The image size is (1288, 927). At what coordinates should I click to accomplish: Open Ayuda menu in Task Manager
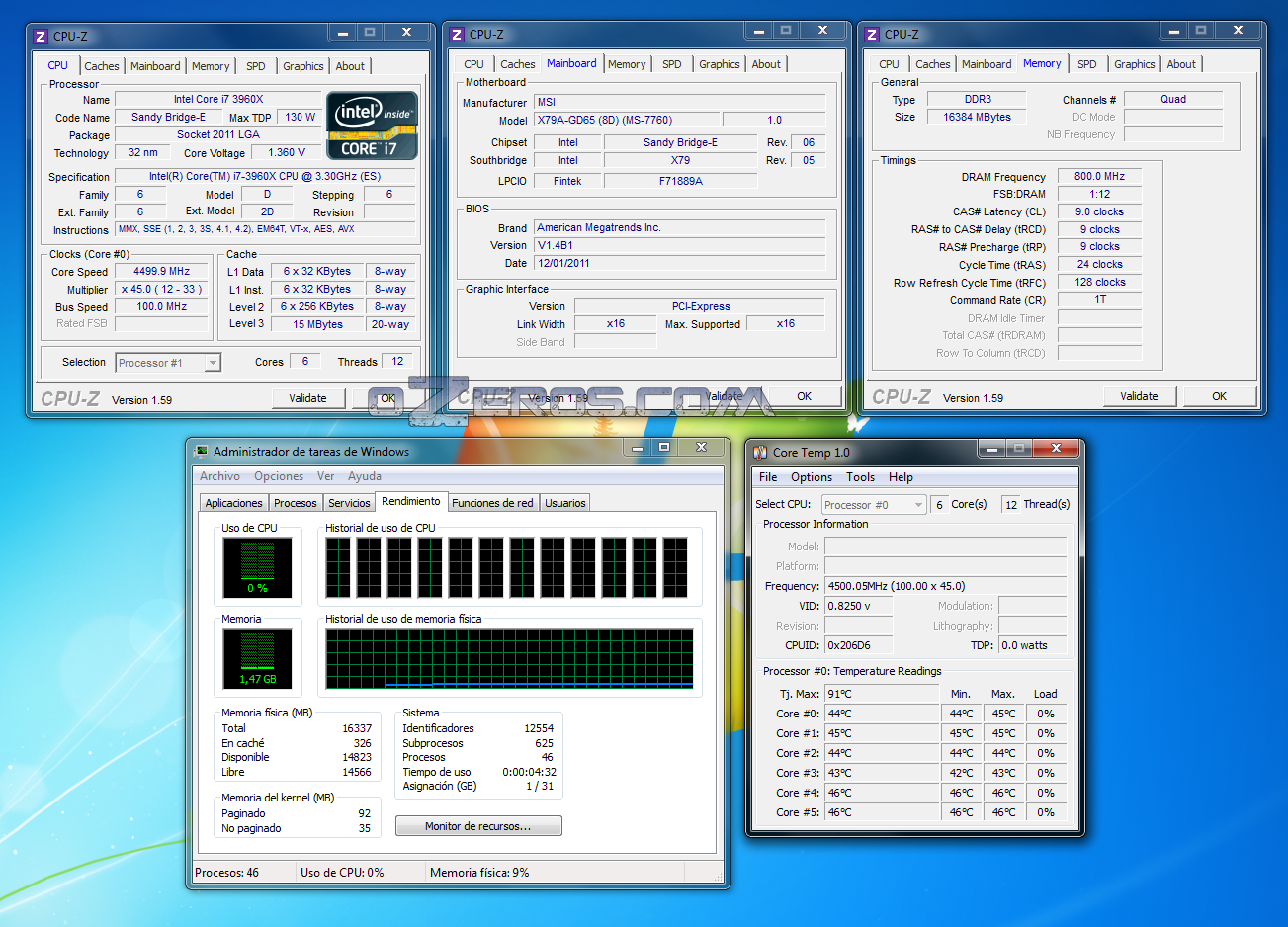[365, 476]
